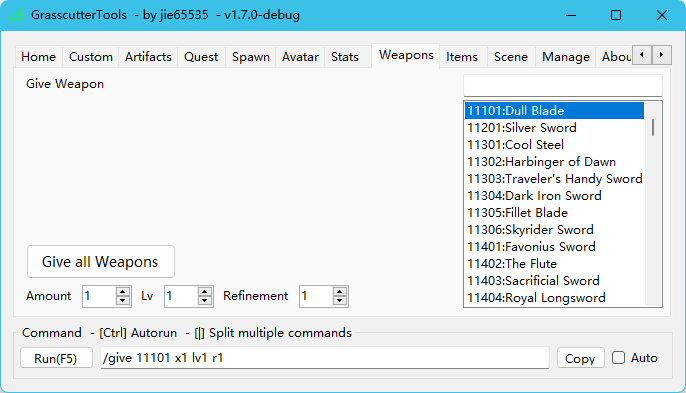Open the Avatar tab
This screenshot has height=393, width=686.
click(x=300, y=57)
